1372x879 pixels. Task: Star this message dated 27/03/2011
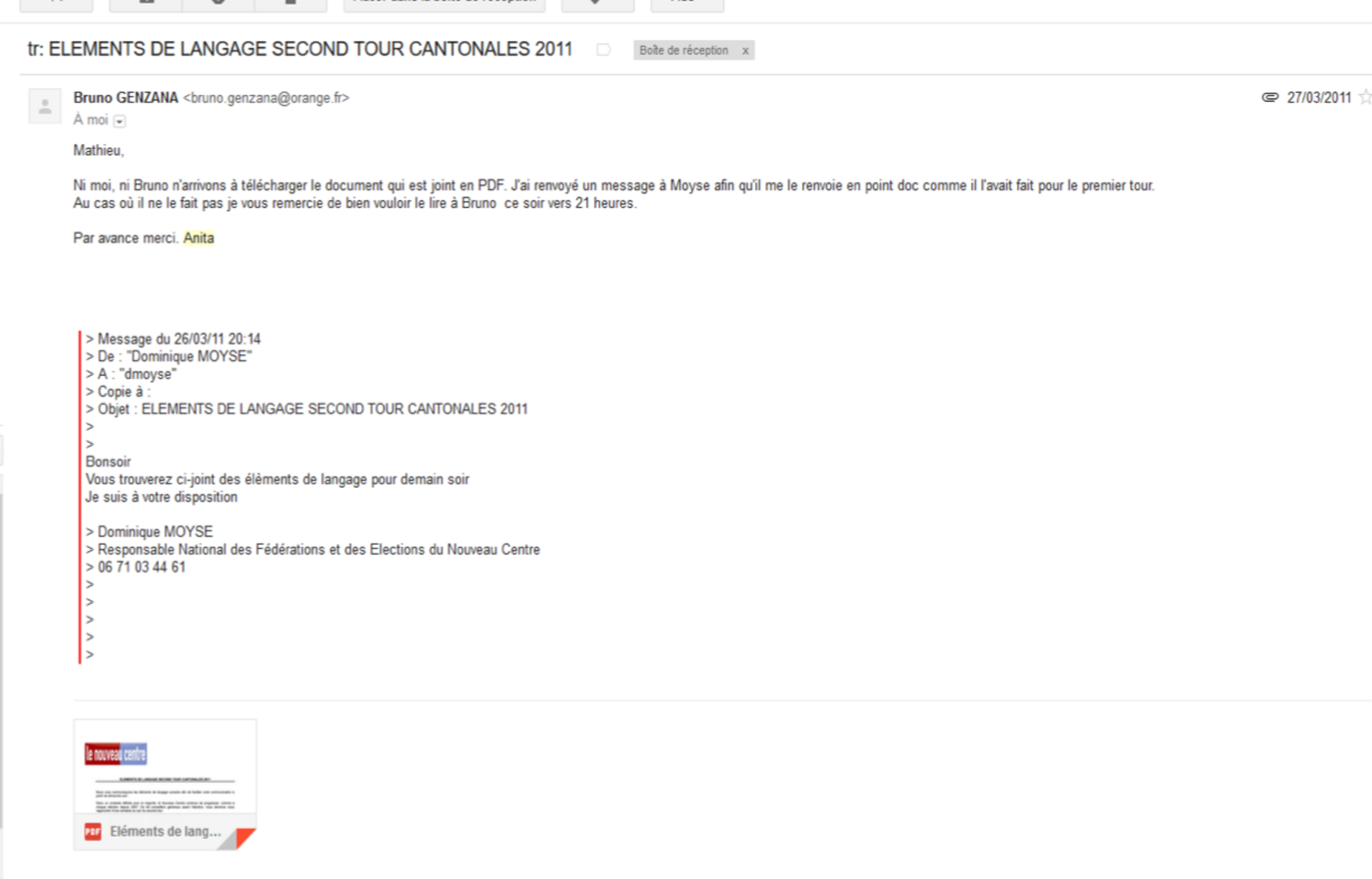[1366, 97]
